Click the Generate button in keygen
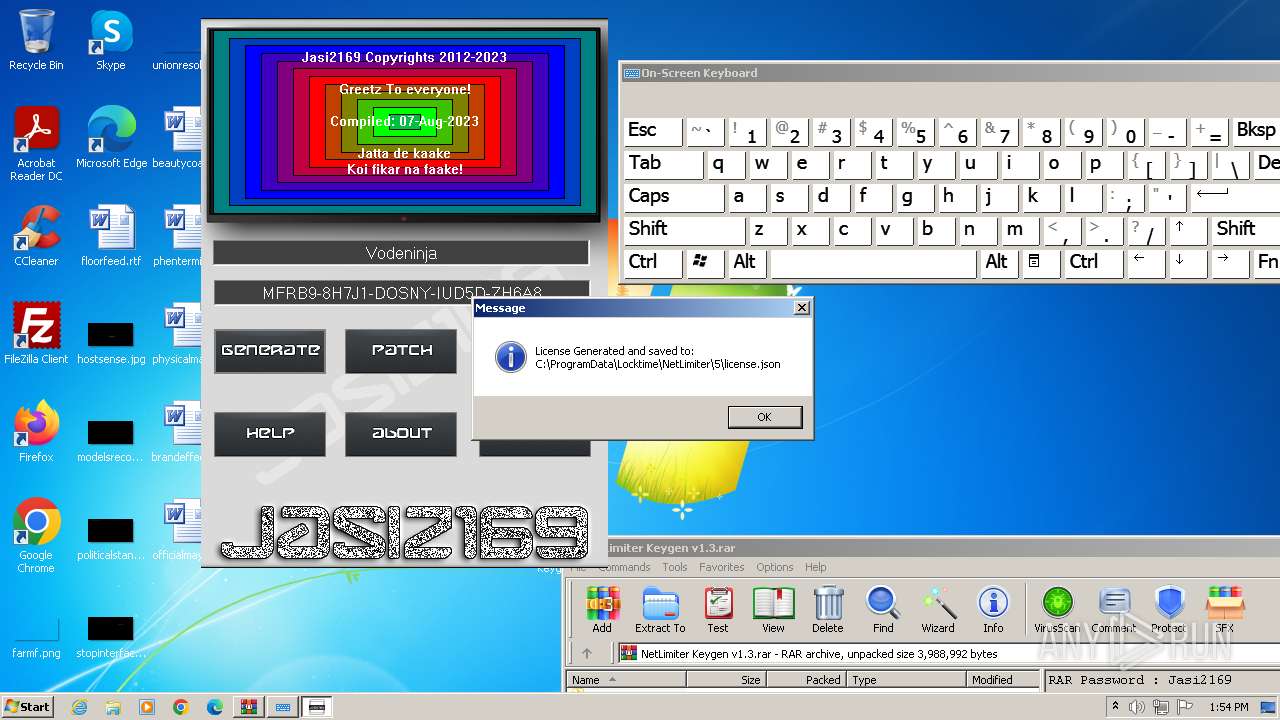Screen dimensions: 1280x720 coord(270,351)
